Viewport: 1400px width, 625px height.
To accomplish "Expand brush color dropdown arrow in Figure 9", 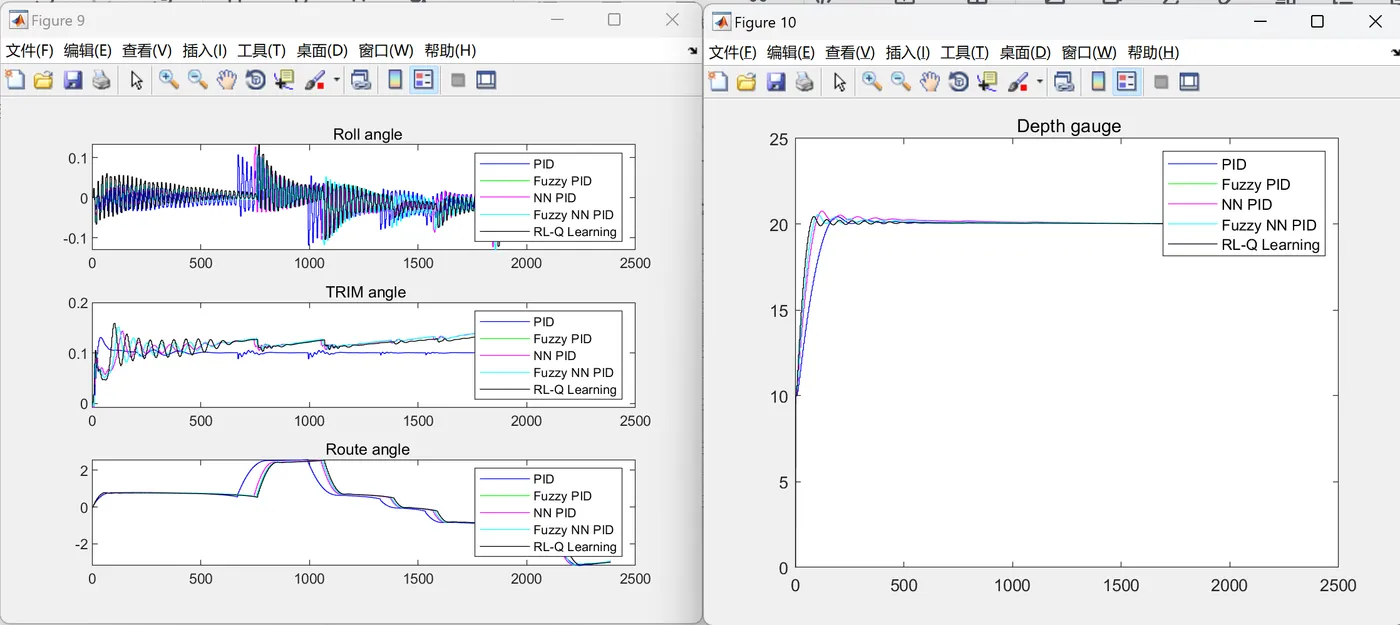I will [x=337, y=80].
